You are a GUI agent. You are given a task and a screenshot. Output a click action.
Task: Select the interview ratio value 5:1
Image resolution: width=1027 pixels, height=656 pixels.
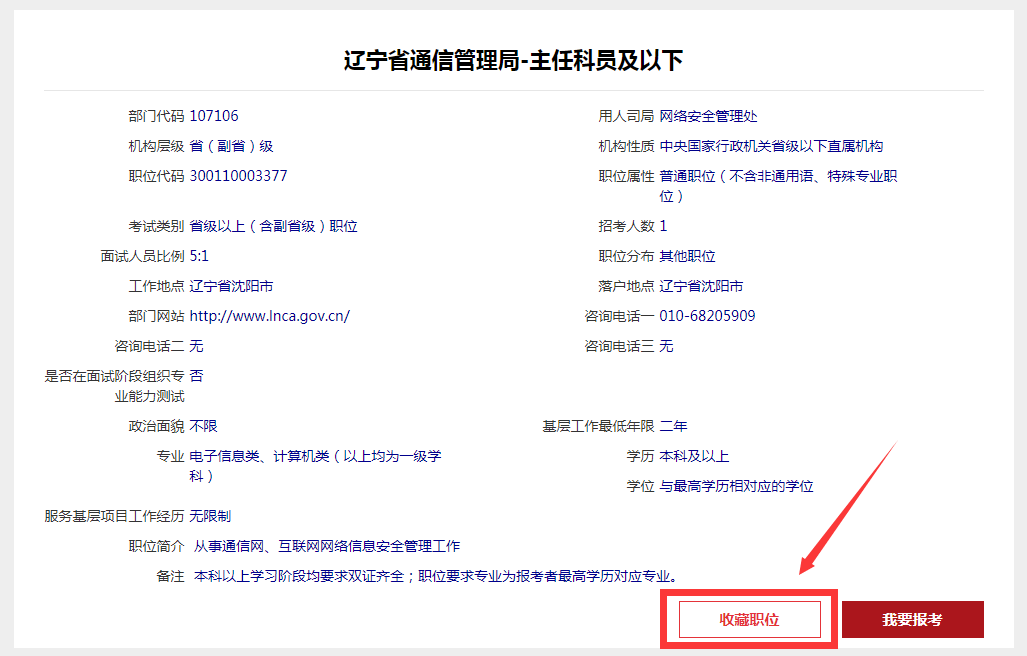coord(199,256)
